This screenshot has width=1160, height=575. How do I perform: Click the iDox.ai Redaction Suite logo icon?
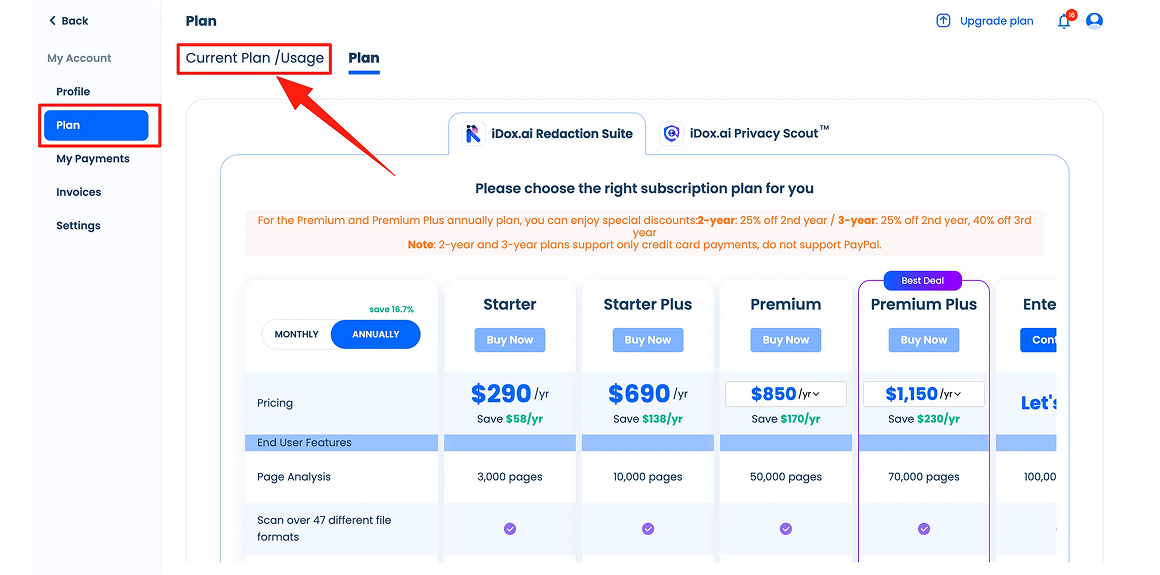(473, 133)
